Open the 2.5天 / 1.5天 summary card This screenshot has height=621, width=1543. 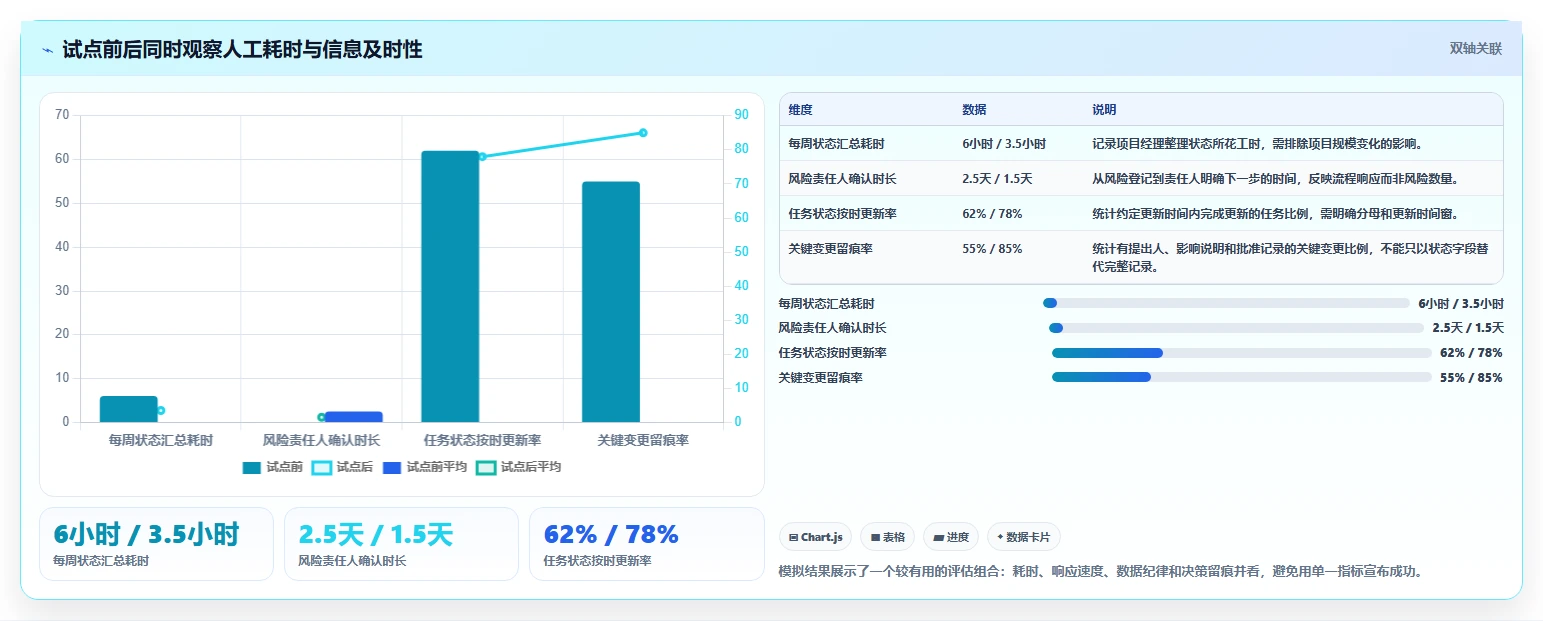(401, 544)
